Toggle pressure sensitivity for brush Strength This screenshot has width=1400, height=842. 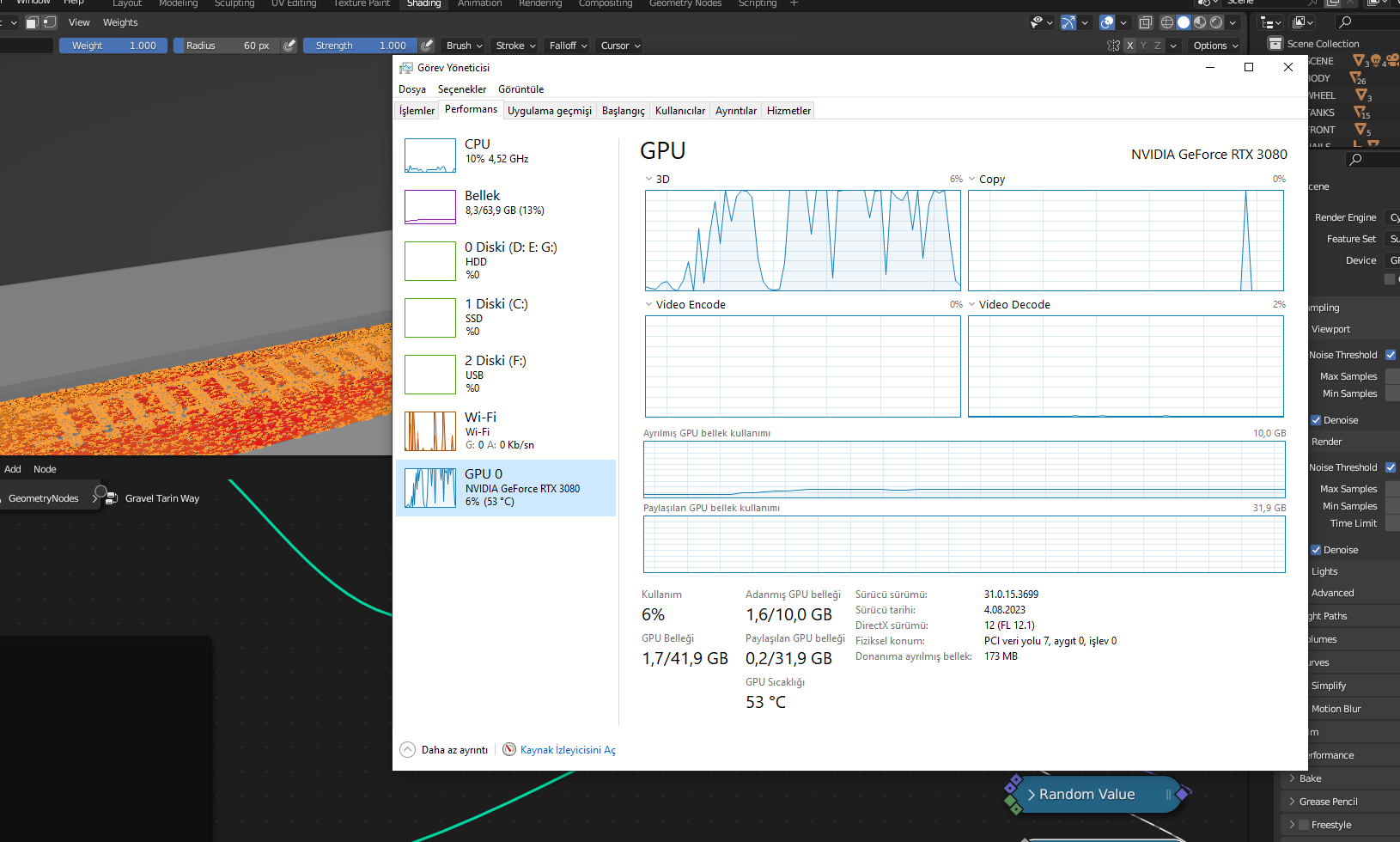[427, 46]
